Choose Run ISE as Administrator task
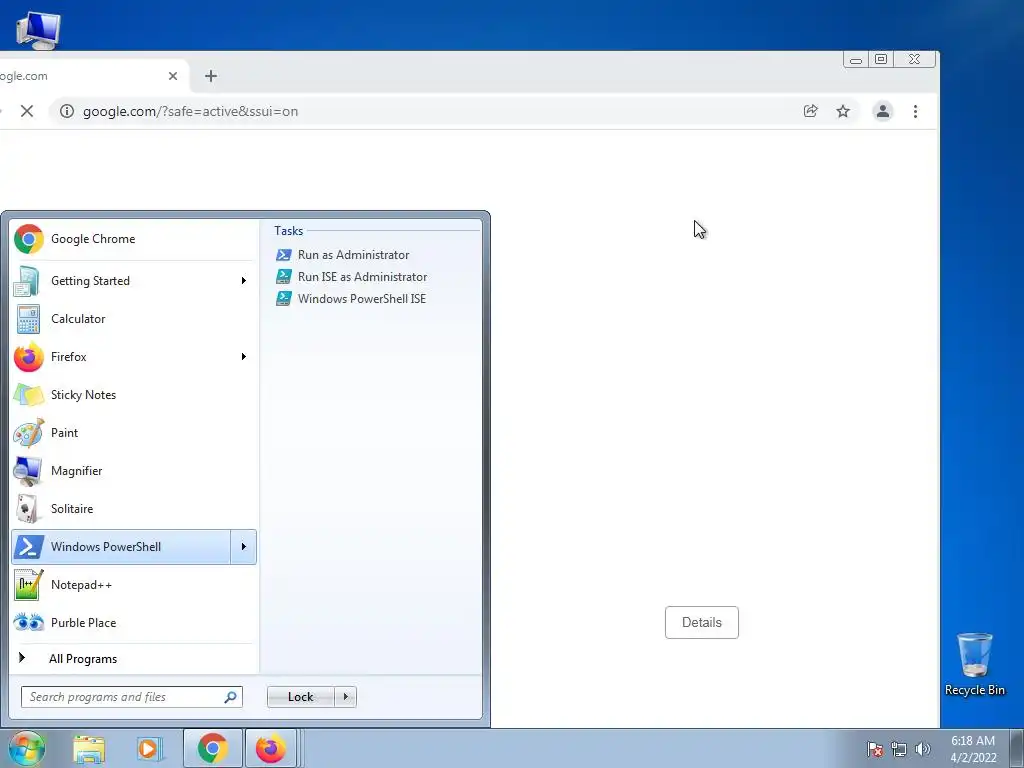The width and height of the screenshot is (1024, 768). [352, 277]
